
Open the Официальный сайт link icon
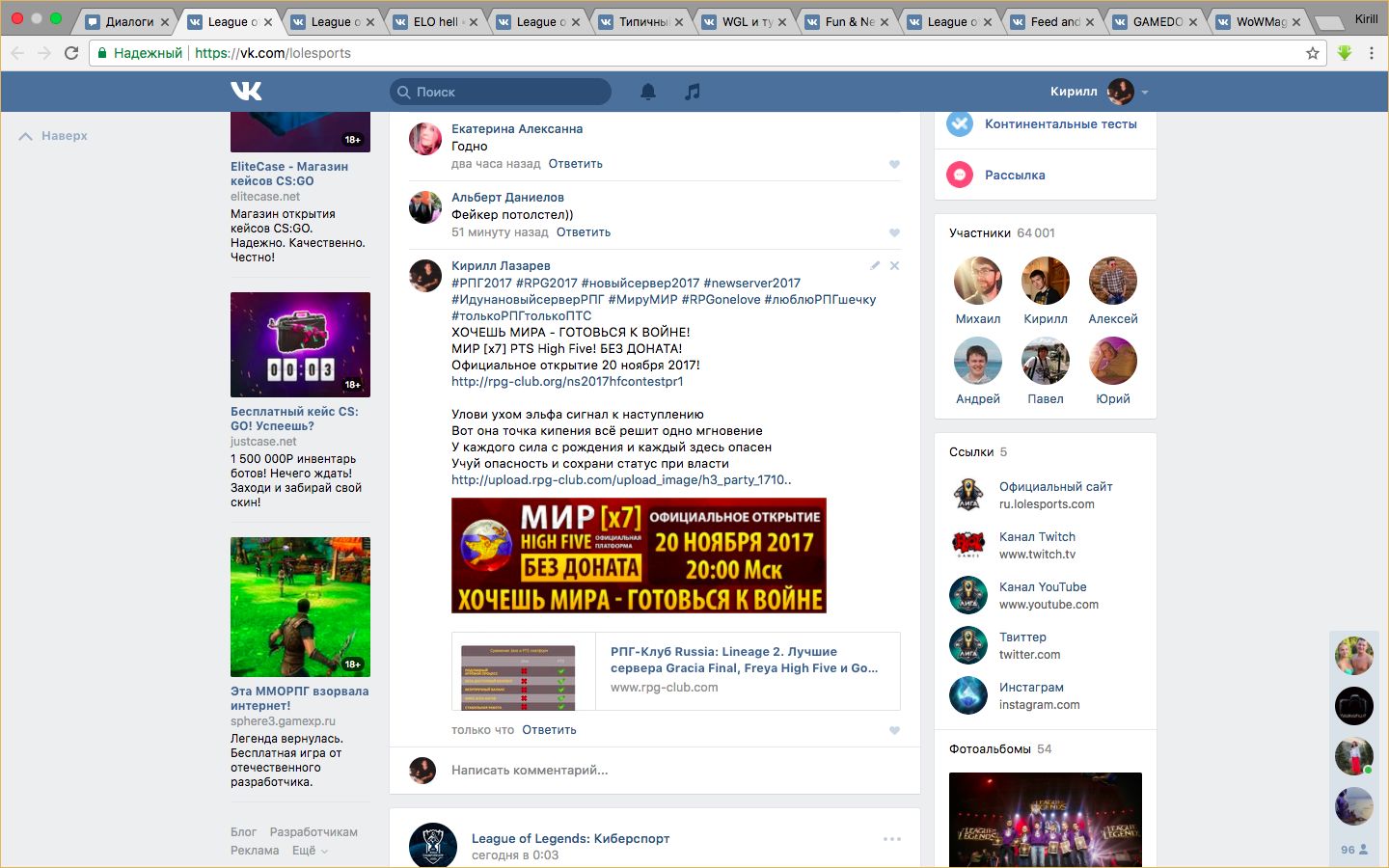(968, 495)
